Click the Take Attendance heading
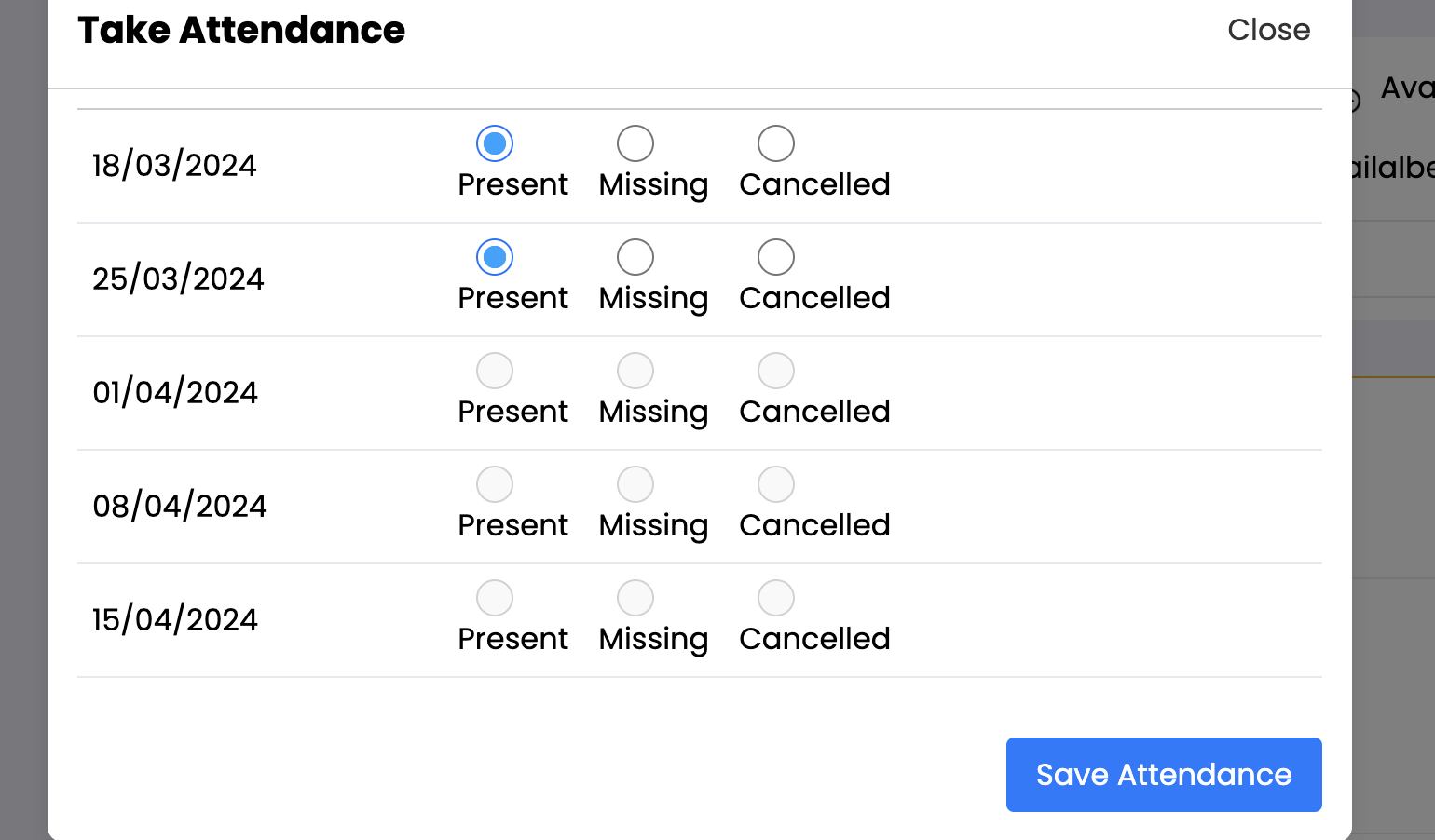Screen dimensions: 1435x840 pyautogui.click(x=241, y=30)
